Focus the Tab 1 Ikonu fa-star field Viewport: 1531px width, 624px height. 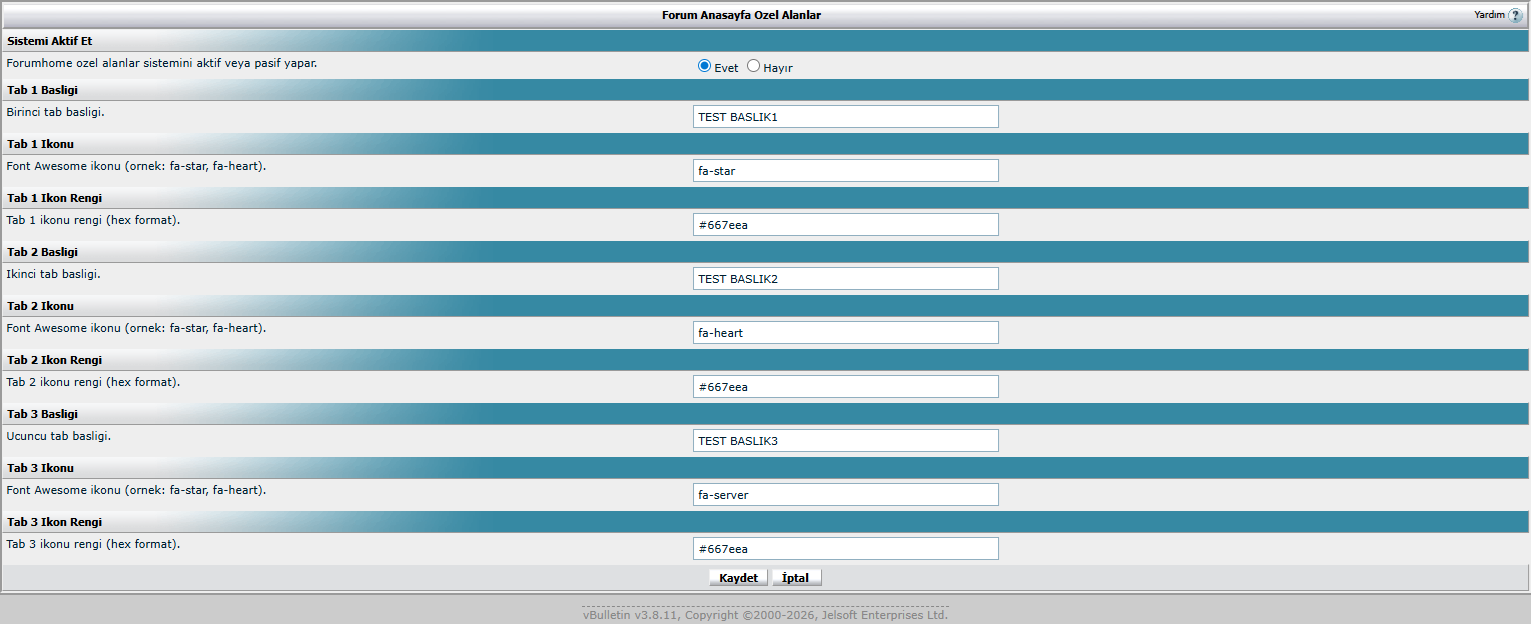845,171
